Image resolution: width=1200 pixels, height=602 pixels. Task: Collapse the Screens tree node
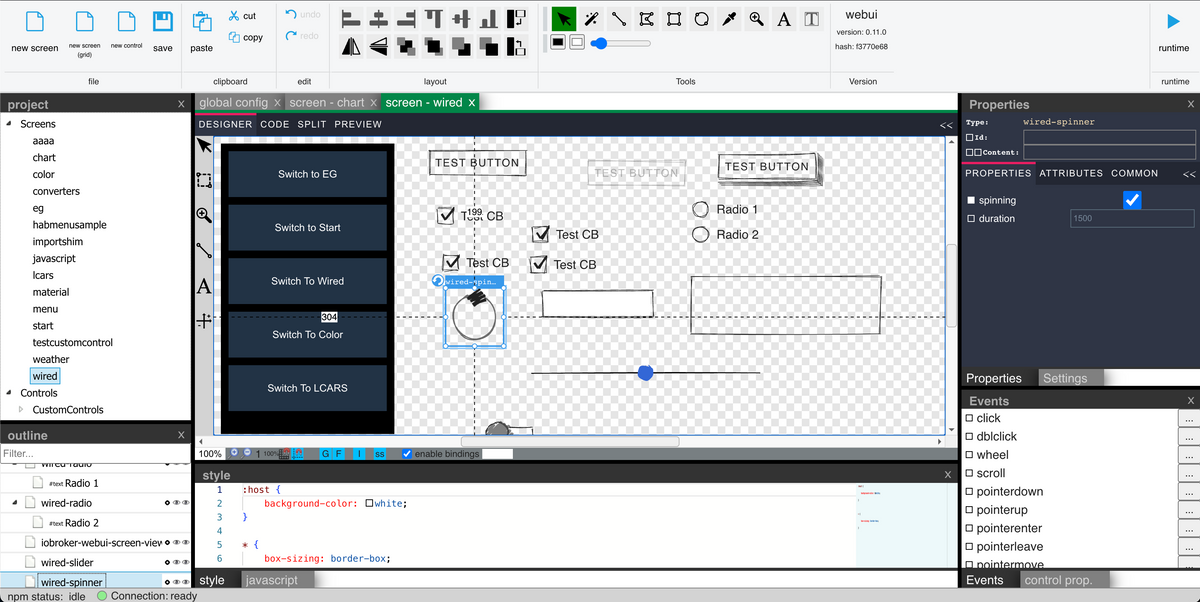tap(9, 124)
